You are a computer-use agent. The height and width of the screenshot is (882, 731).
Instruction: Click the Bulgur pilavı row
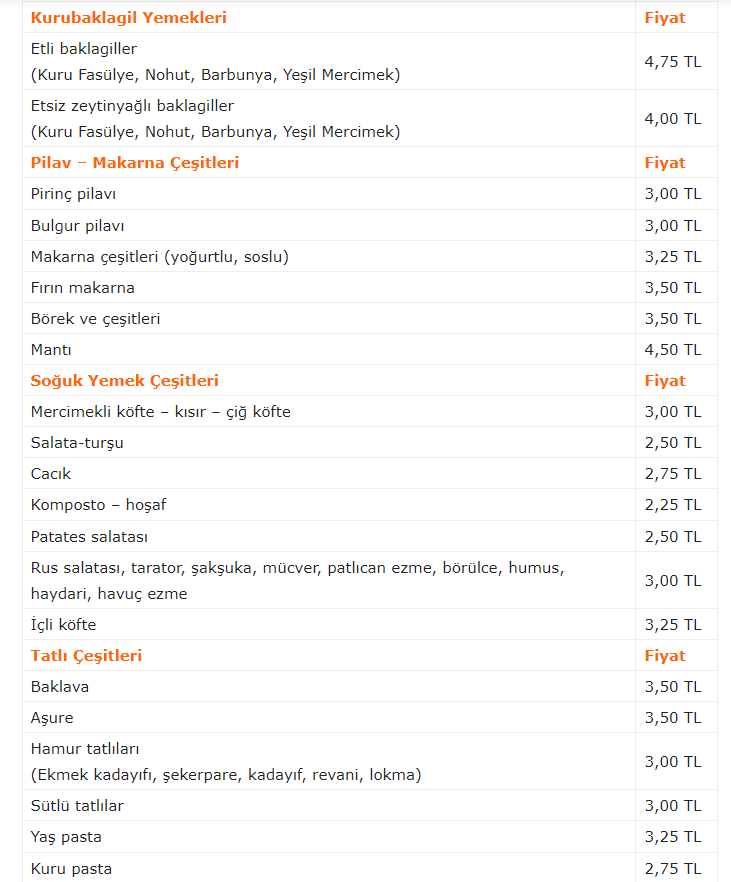[x=78, y=225]
